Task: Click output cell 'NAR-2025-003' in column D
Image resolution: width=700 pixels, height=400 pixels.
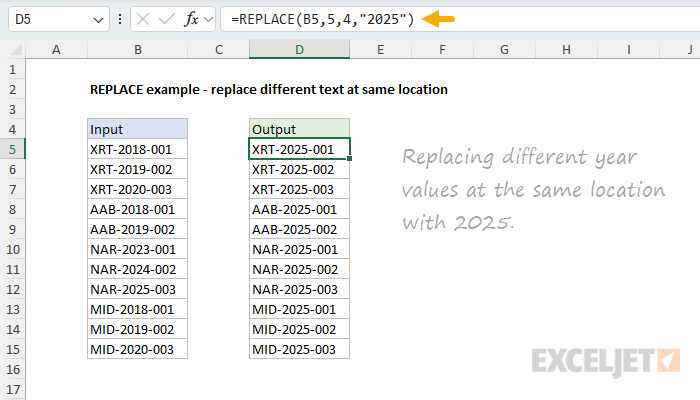Action: (x=299, y=289)
